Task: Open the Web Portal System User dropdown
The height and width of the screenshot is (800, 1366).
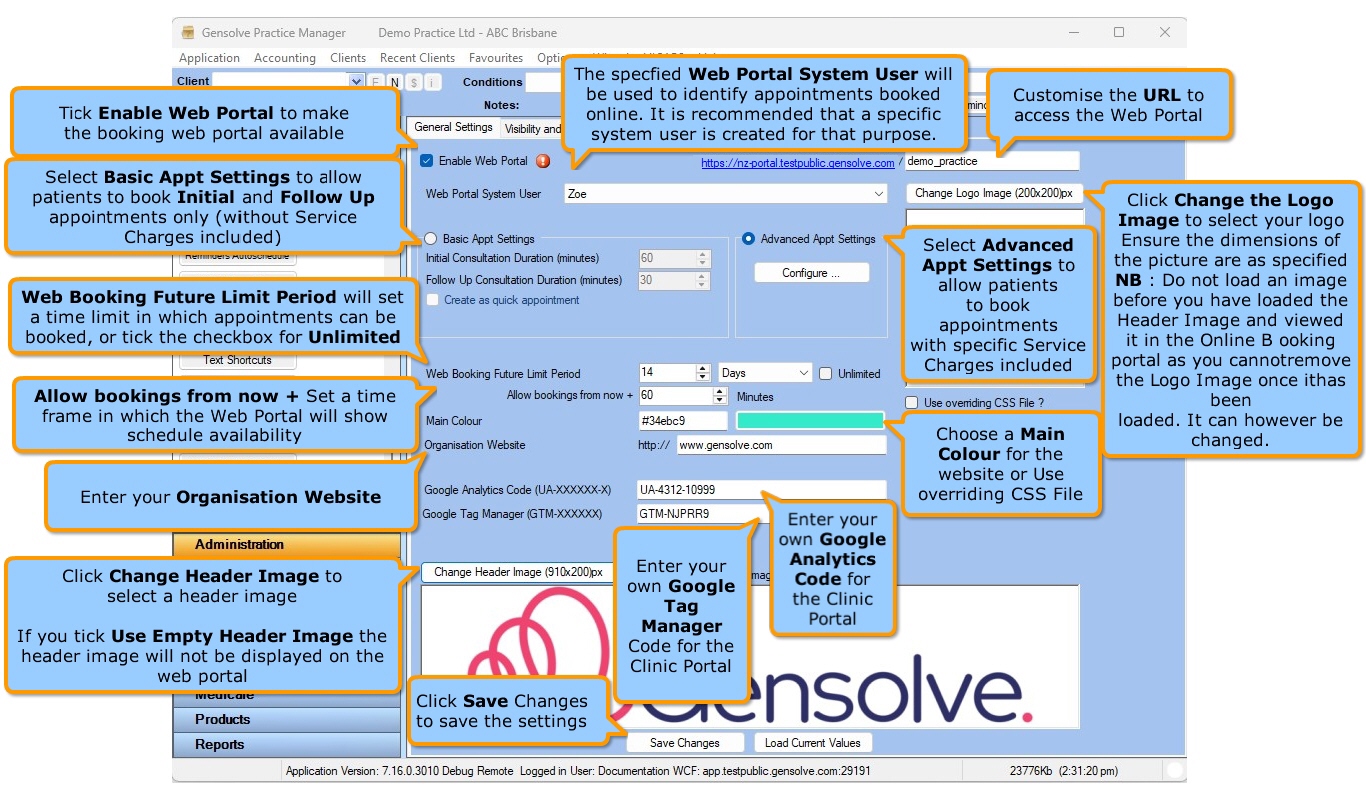Action: [878, 194]
